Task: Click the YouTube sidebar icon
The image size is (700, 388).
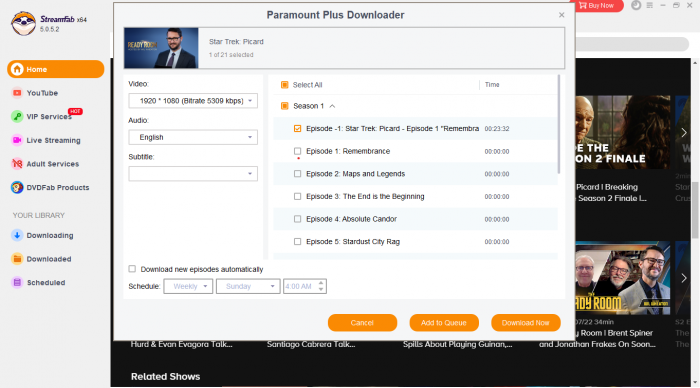Action: tap(17, 93)
